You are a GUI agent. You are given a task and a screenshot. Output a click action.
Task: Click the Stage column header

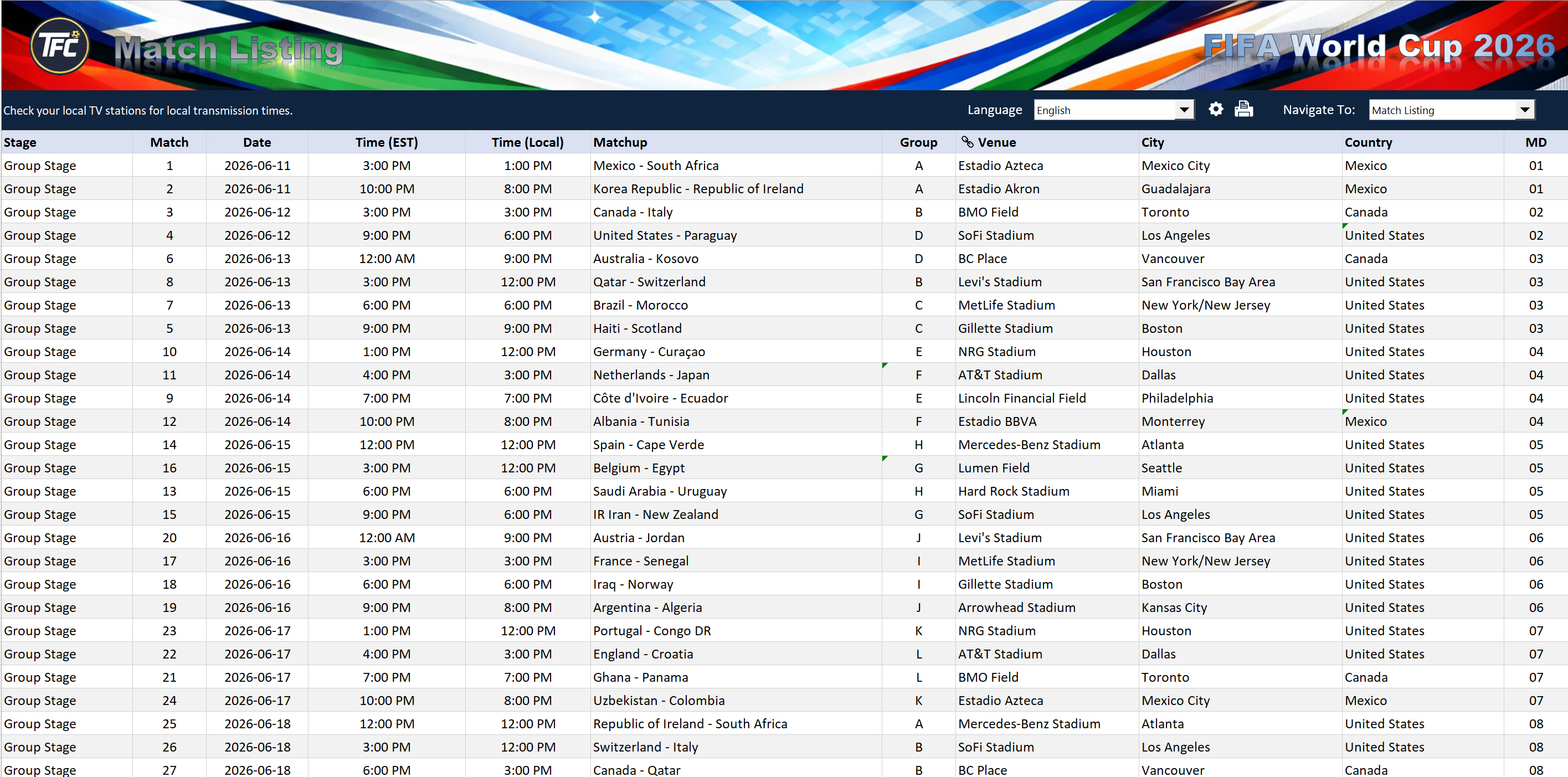point(20,142)
